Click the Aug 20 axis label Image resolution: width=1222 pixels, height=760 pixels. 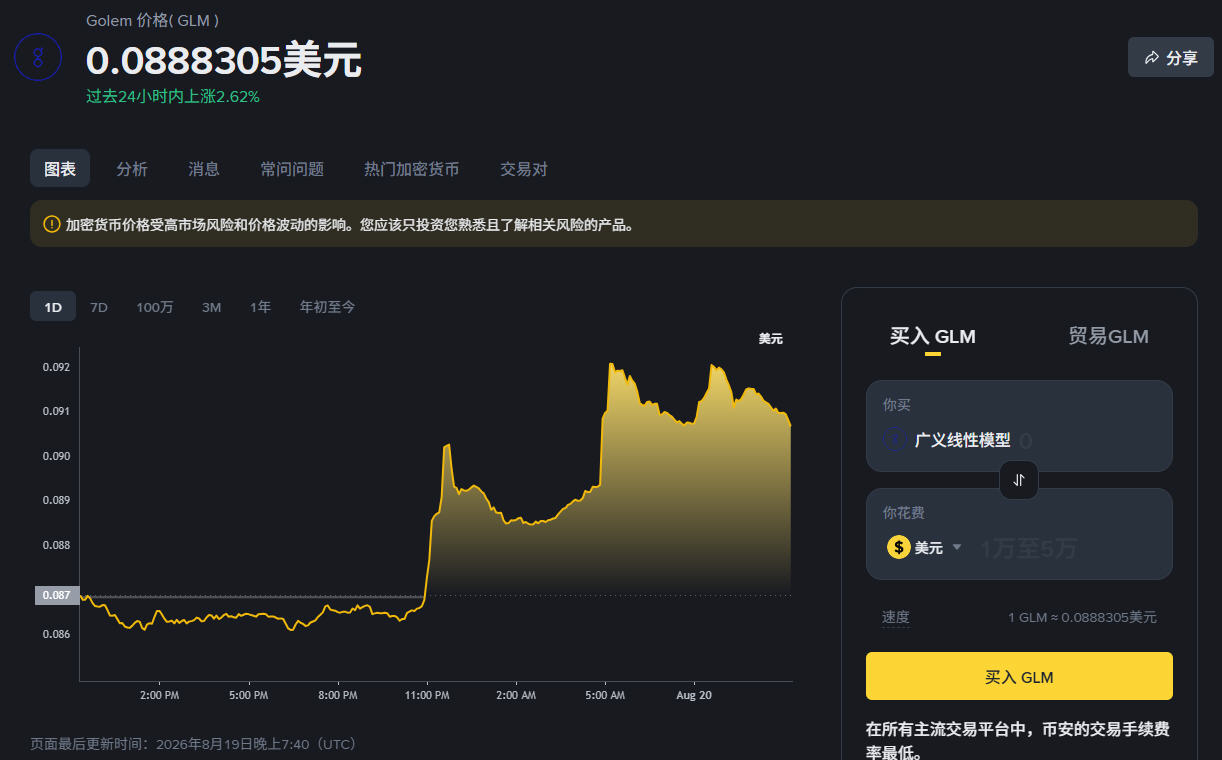point(694,694)
